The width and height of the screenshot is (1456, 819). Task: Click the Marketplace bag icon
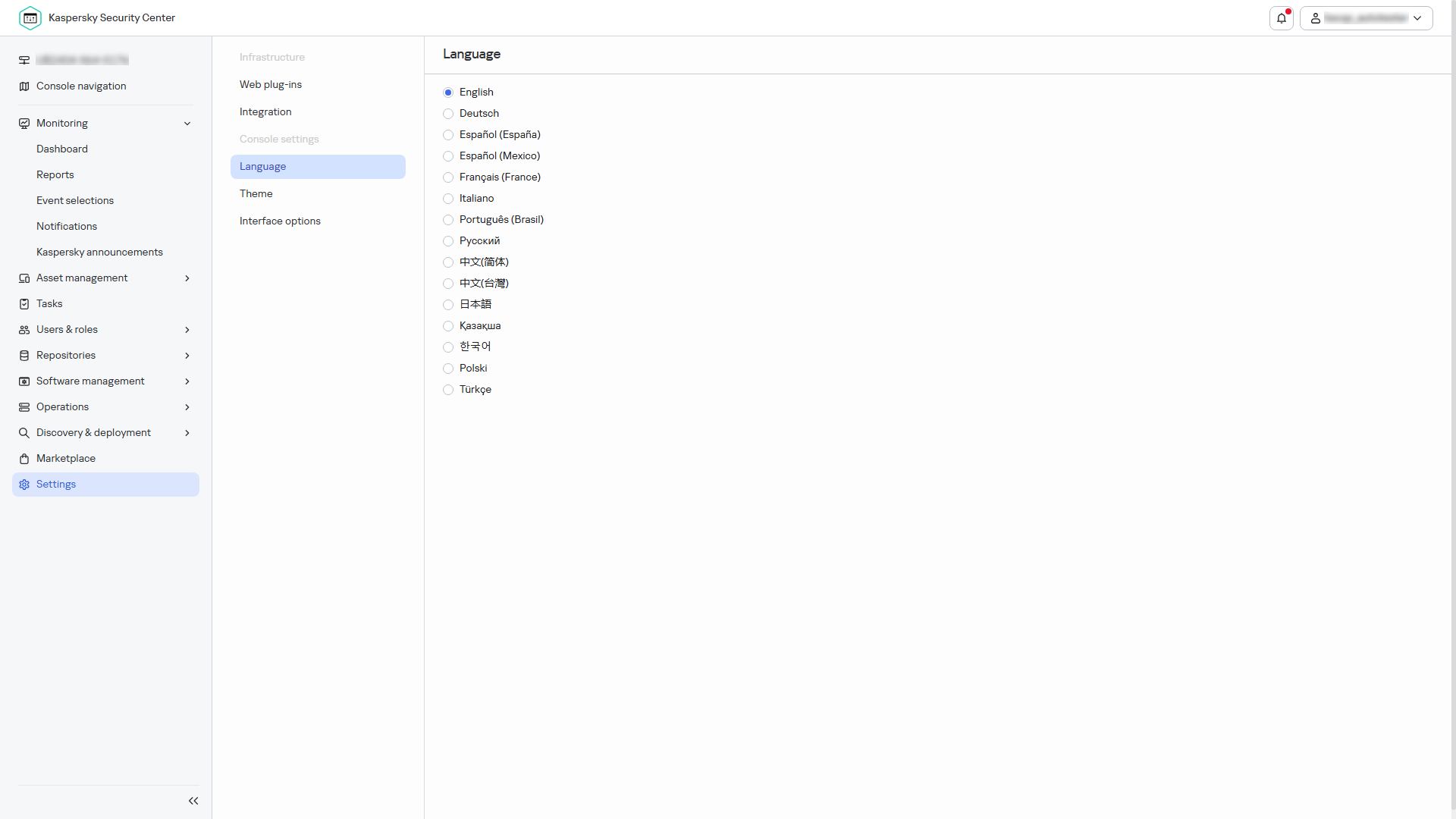click(x=24, y=459)
